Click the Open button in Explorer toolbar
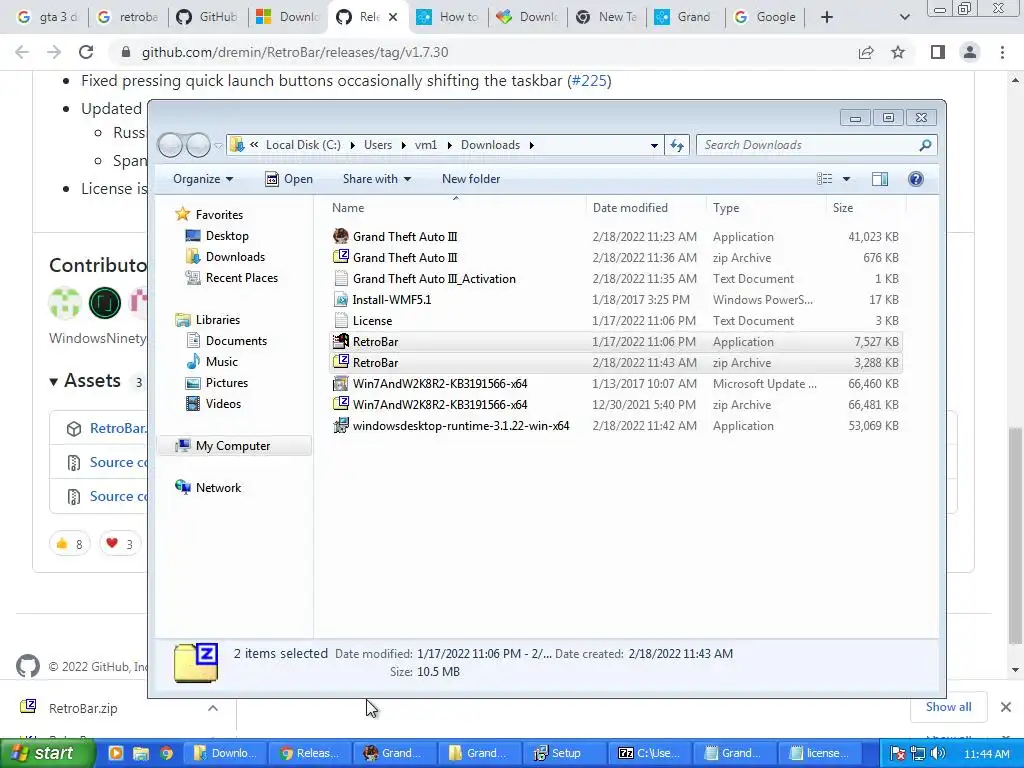 click(x=289, y=179)
